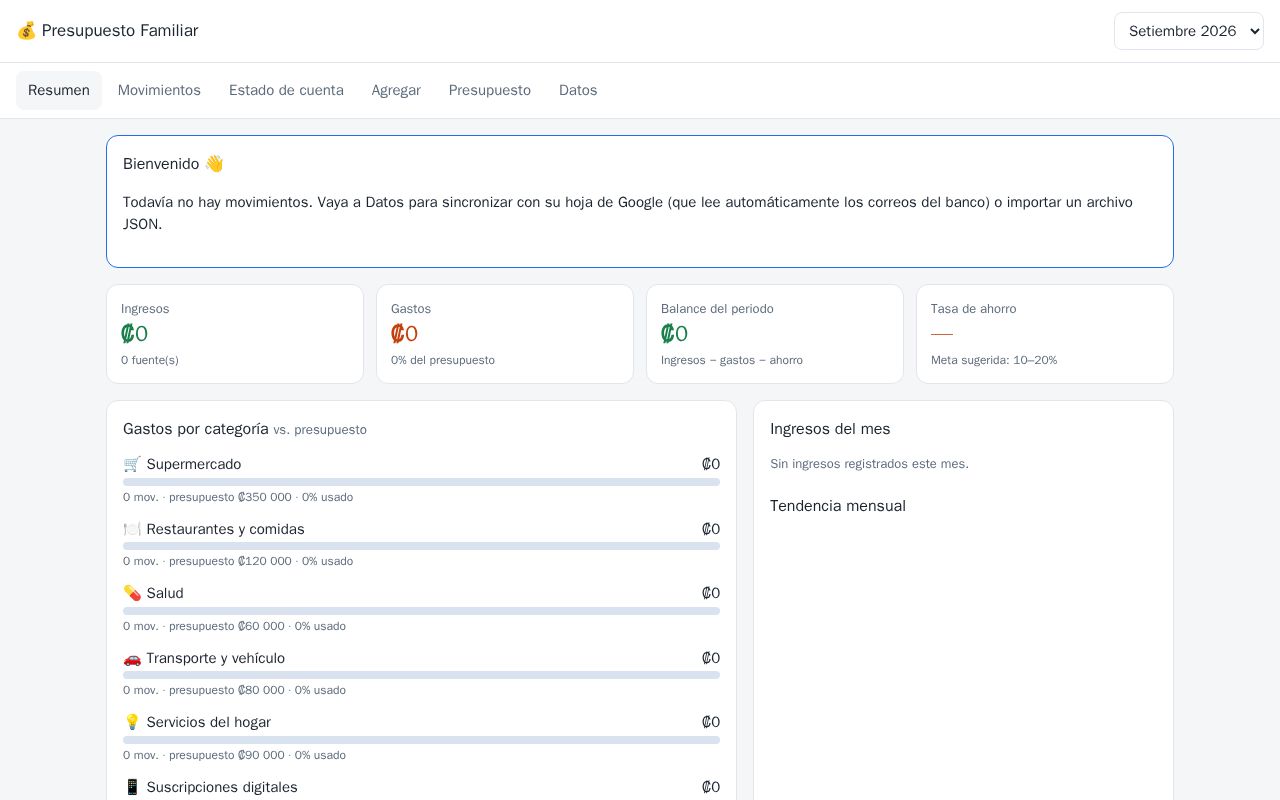Click the Supermercado category label

coord(194,464)
